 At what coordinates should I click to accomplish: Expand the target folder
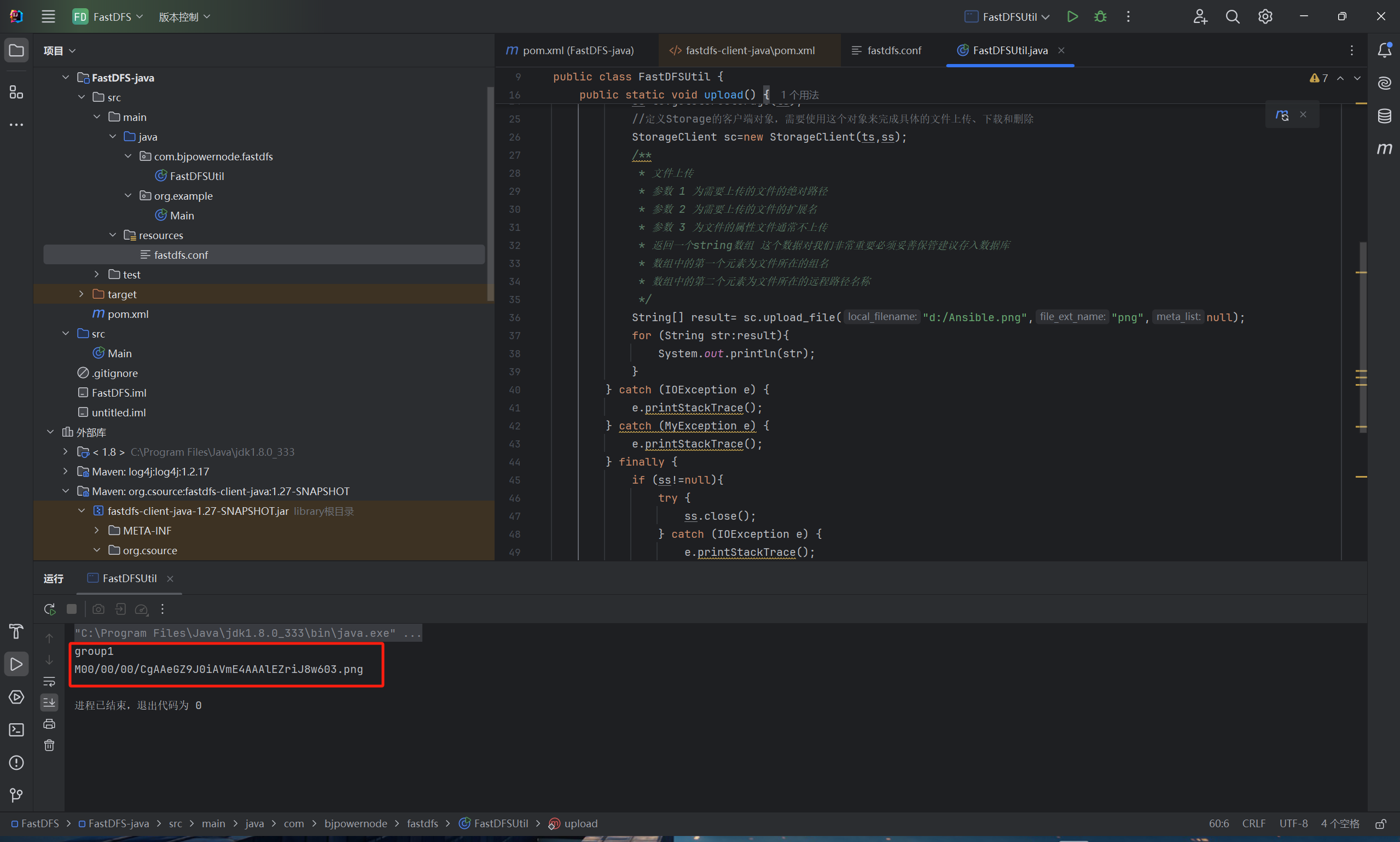[x=81, y=294]
